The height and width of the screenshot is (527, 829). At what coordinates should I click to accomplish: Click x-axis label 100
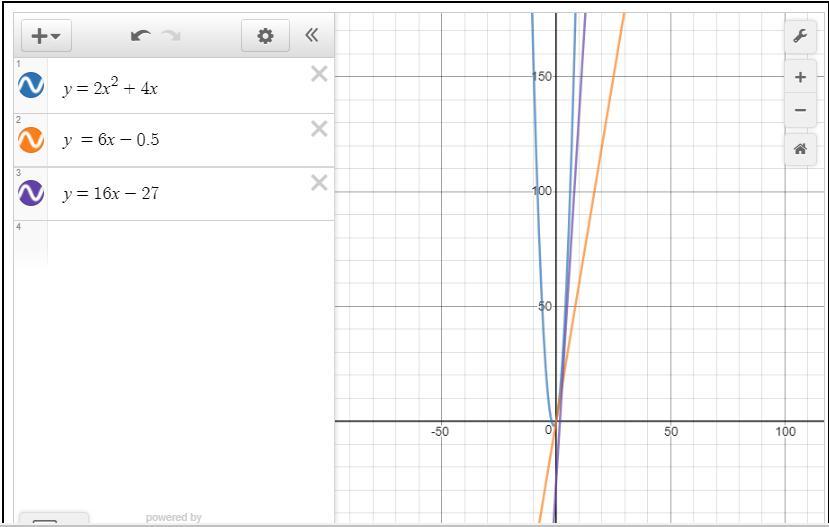pyautogui.click(x=785, y=432)
